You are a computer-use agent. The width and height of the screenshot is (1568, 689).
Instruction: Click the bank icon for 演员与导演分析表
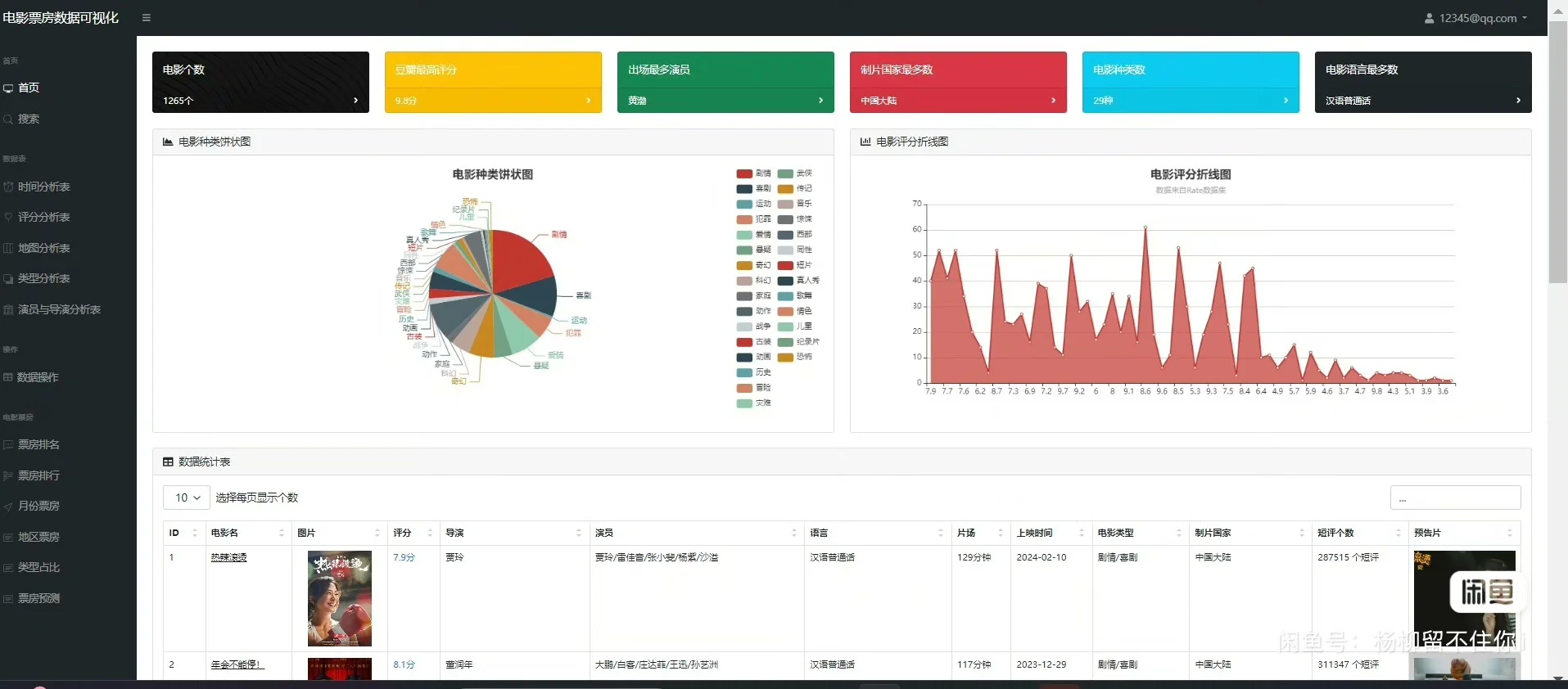click(x=8, y=309)
